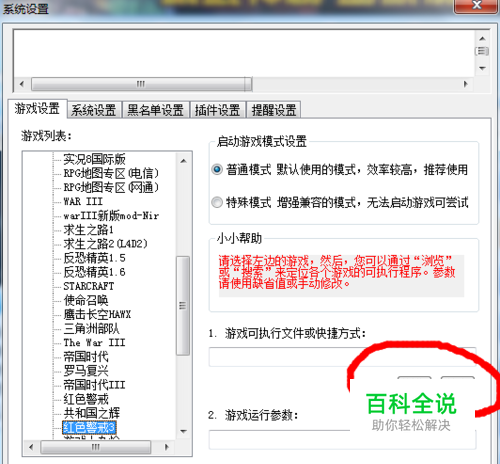Click top text box horizontal left arrow

pyautogui.click(x=22, y=84)
